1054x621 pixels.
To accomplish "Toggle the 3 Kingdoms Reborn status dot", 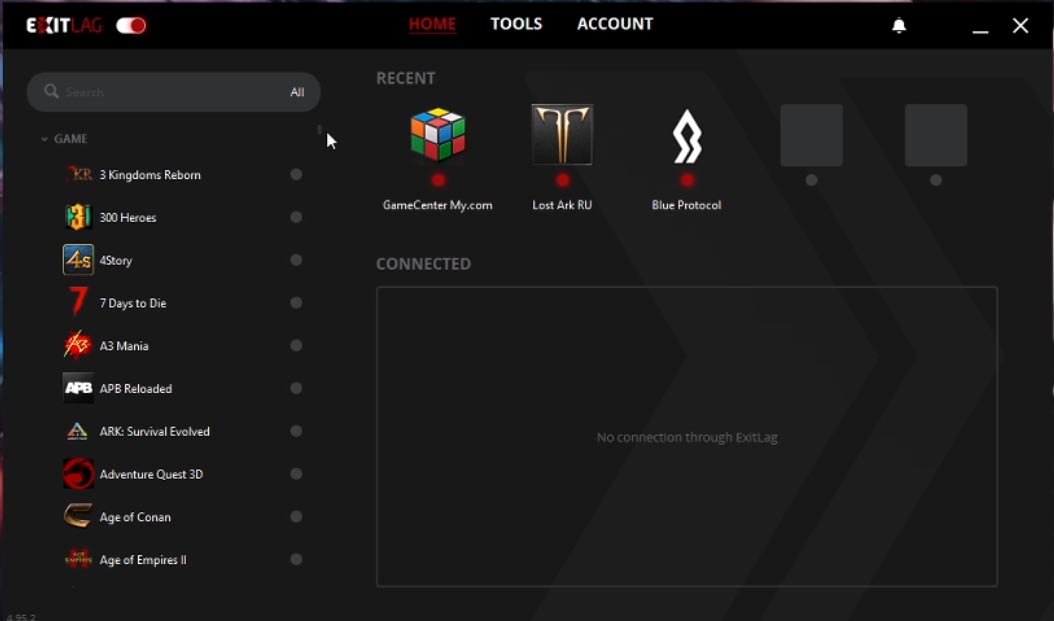I will [296, 175].
